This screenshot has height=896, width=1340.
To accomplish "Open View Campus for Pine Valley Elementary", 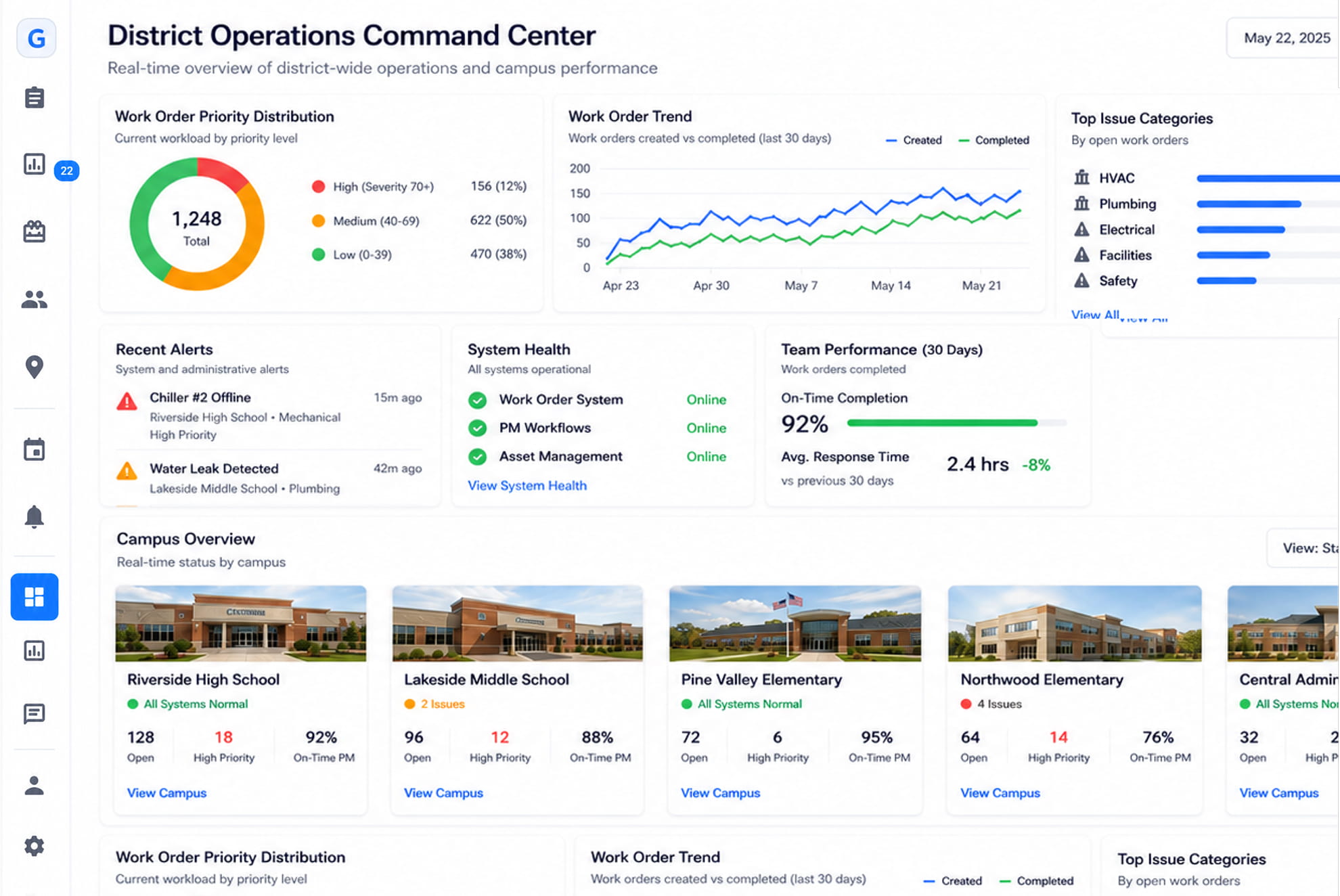I will 720,792.
